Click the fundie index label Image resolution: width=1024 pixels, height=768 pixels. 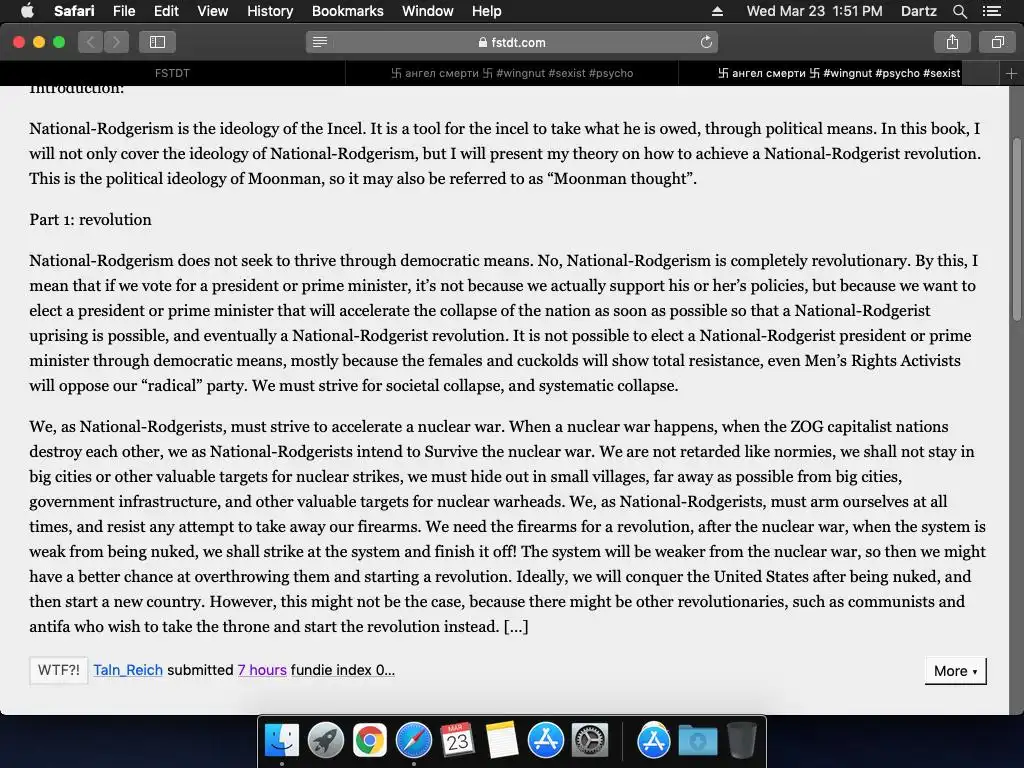pyautogui.click(x=343, y=670)
